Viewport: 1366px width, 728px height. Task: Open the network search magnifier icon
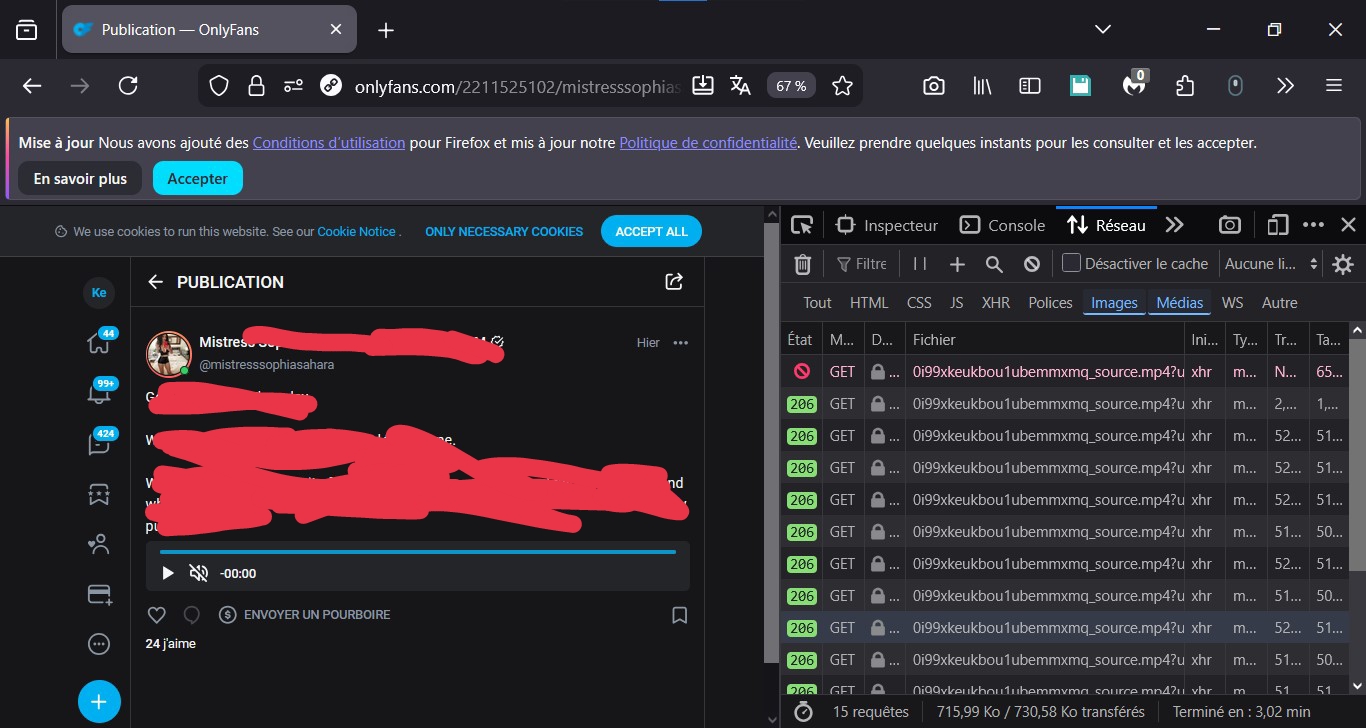994,264
